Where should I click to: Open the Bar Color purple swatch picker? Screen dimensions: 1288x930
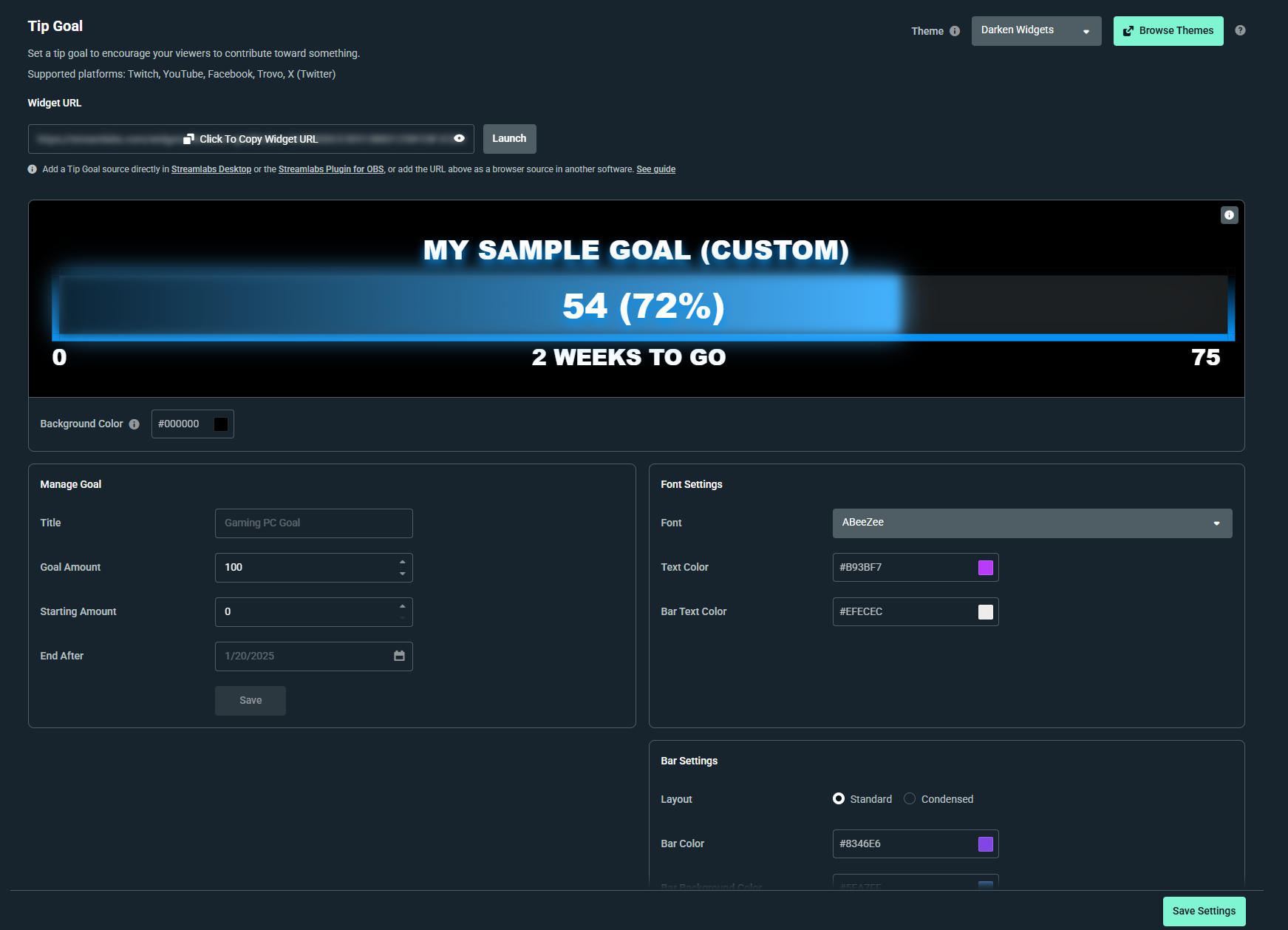click(x=984, y=844)
